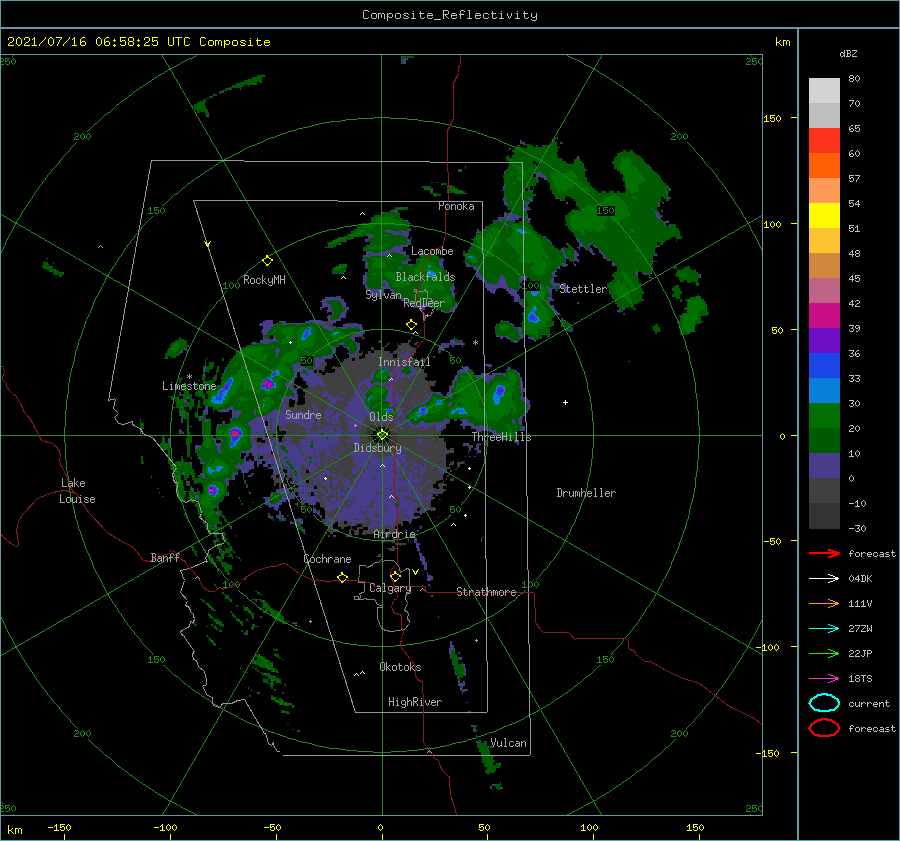Screen dimensions: 900x841
Task: Click the ThreeHills city label
Action: (502, 437)
